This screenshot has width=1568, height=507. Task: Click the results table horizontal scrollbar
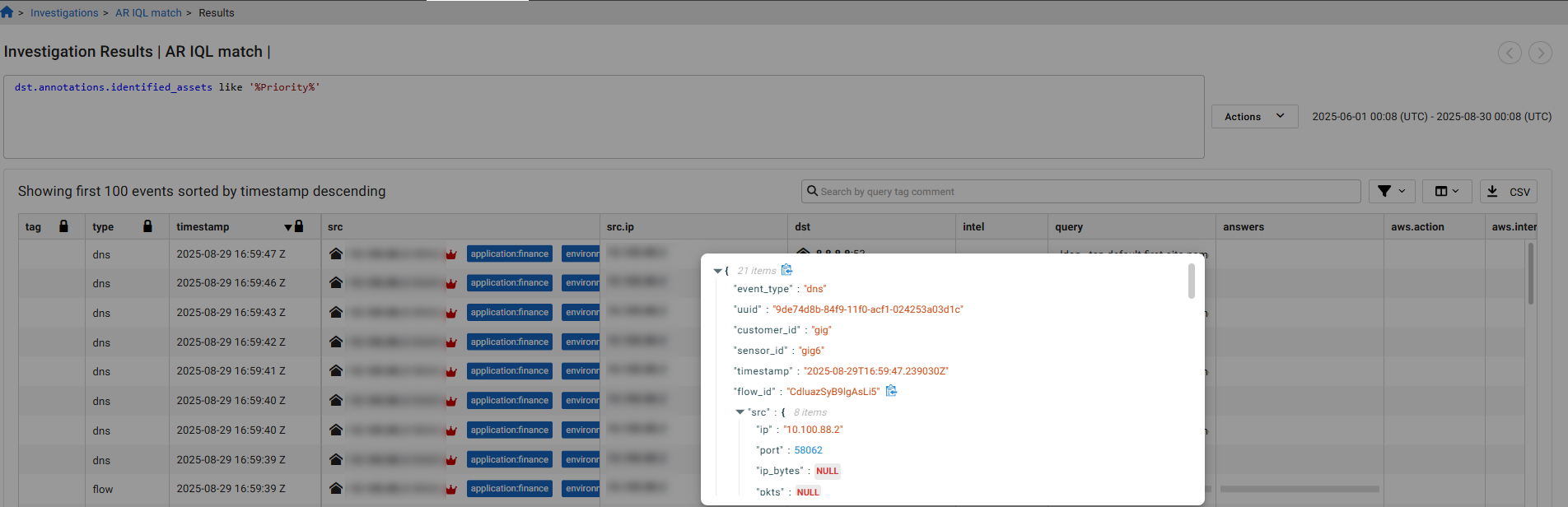click(1299, 489)
